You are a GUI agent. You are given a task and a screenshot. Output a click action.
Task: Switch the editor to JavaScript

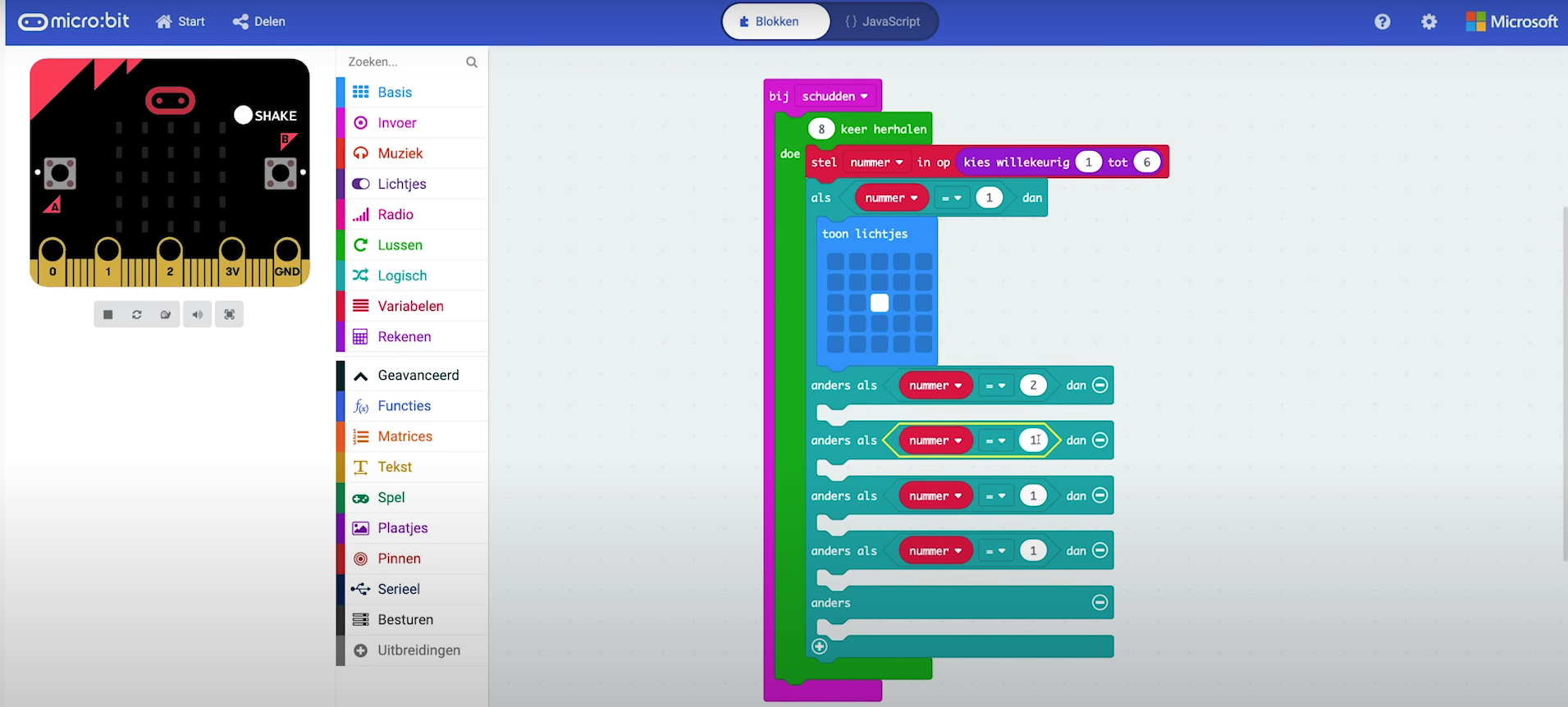(x=883, y=22)
